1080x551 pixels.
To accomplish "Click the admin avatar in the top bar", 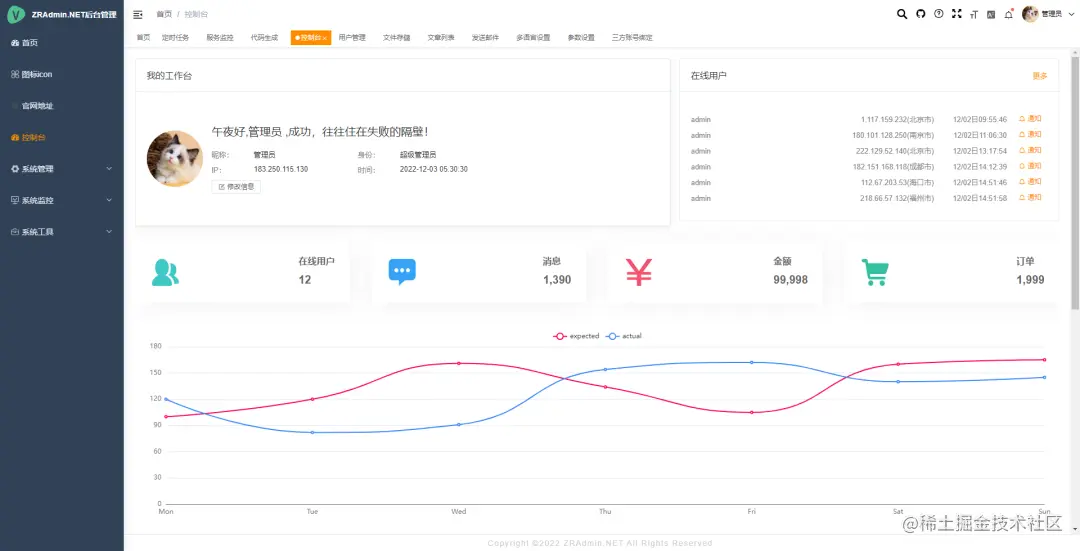I will click(x=1030, y=14).
